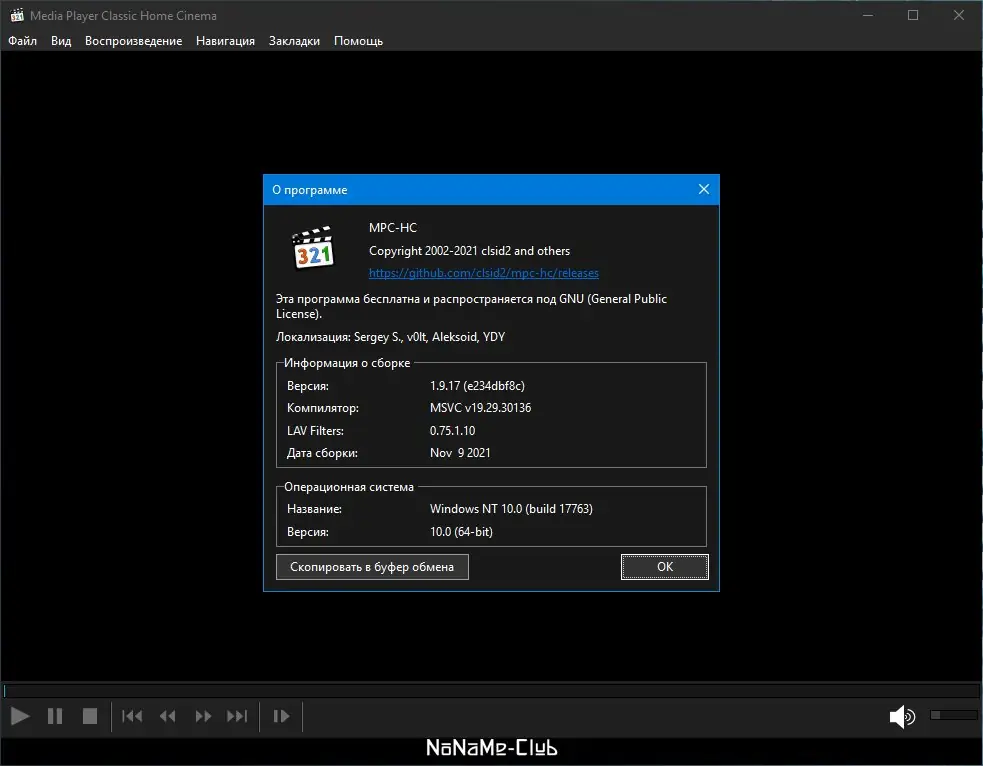
Task: Skip to next file icon
Action: (237, 716)
